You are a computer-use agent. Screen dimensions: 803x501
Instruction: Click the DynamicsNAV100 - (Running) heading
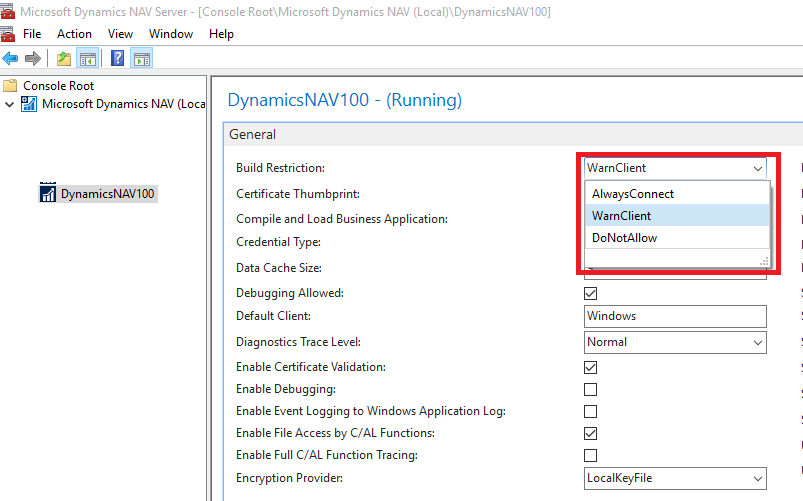[x=345, y=100]
